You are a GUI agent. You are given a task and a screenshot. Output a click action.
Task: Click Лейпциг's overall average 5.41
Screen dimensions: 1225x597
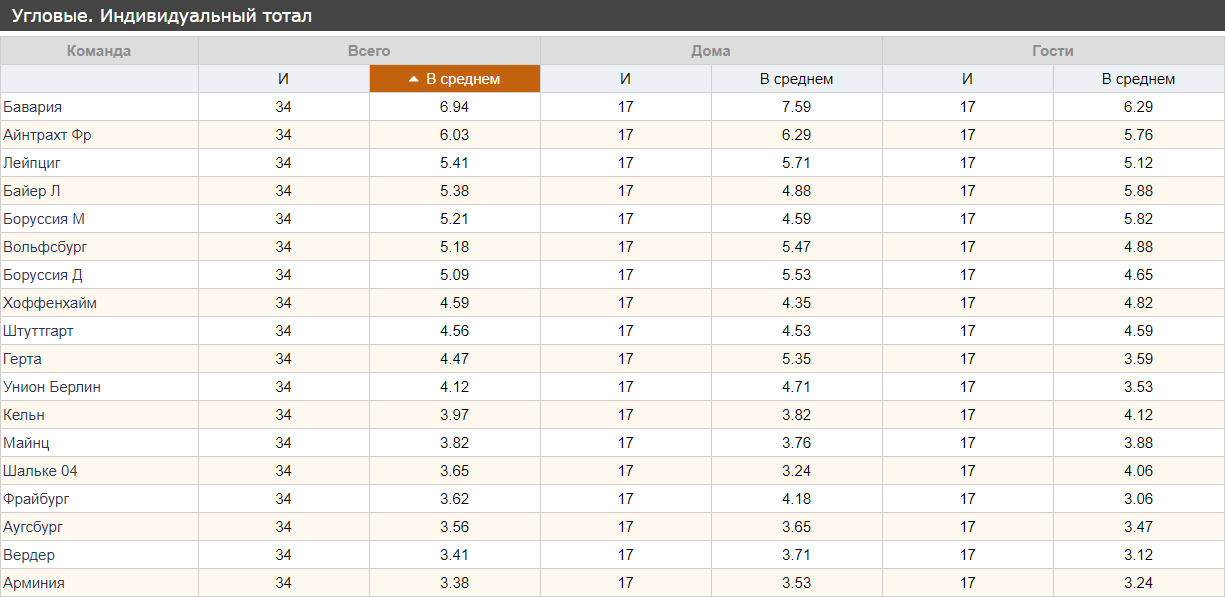[455, 163]
